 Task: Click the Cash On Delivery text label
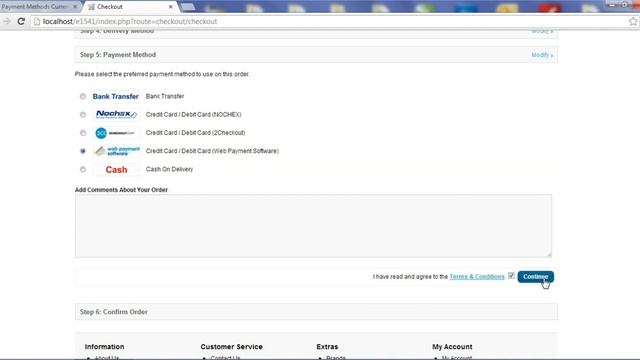click(x=169, y=169)
